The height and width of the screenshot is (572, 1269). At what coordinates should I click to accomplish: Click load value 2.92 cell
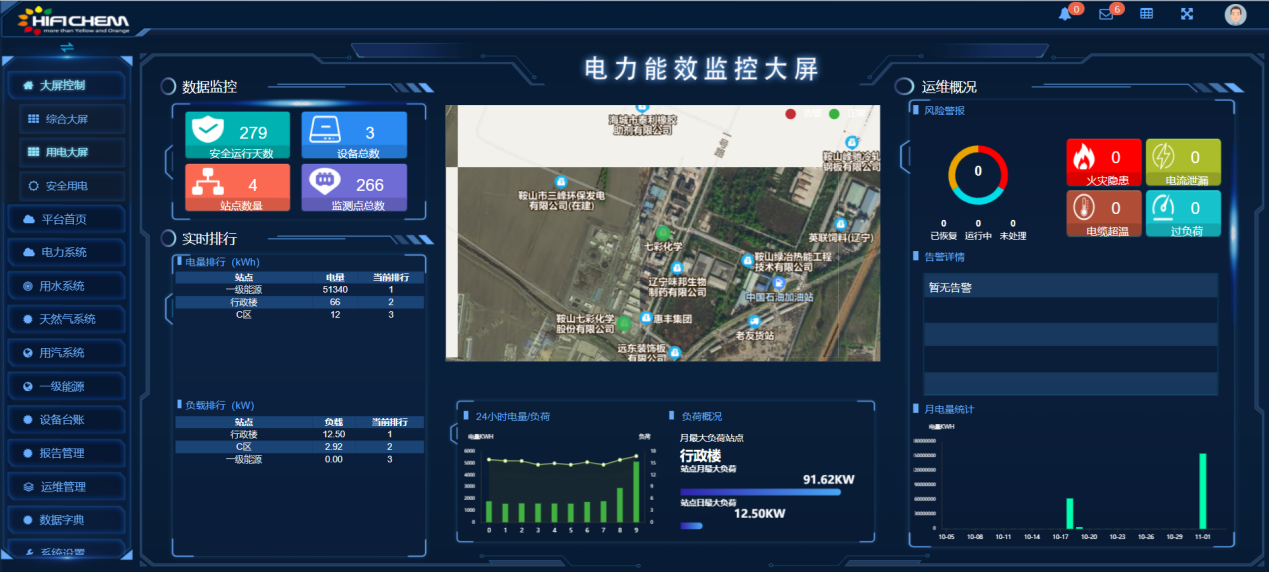point(334,447)
